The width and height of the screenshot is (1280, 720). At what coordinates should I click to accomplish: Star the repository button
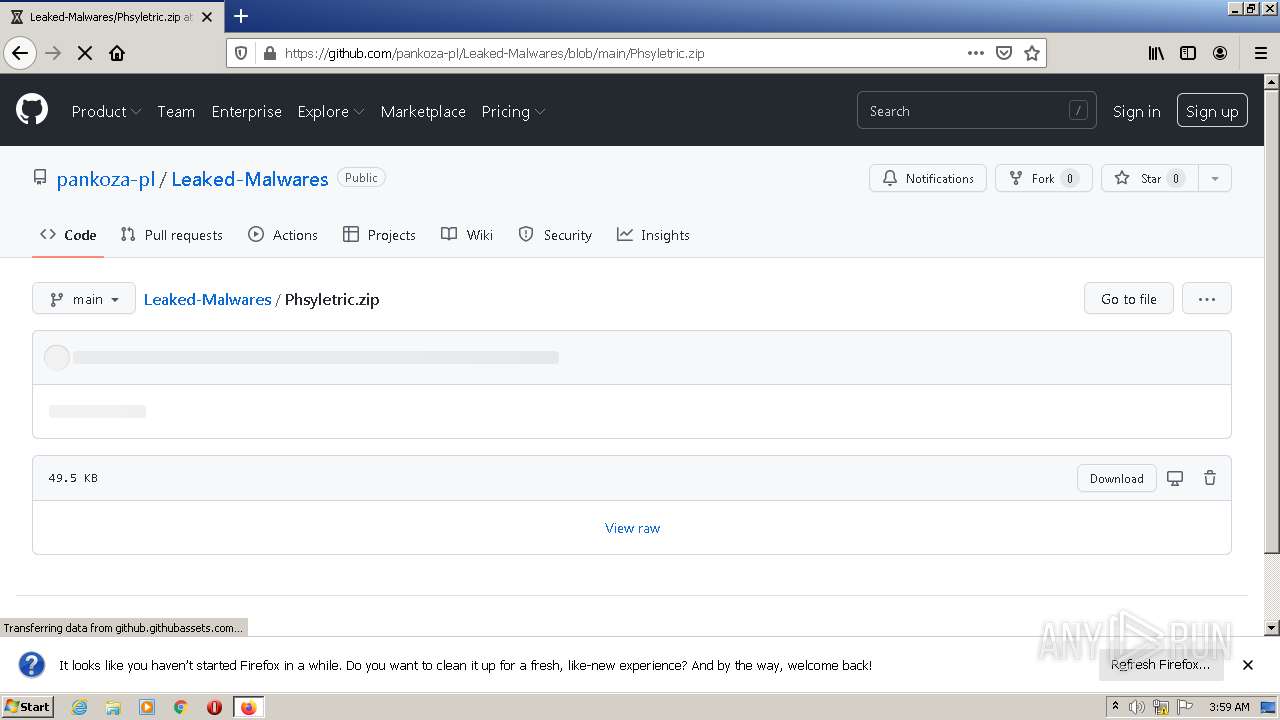[1149, 178]
